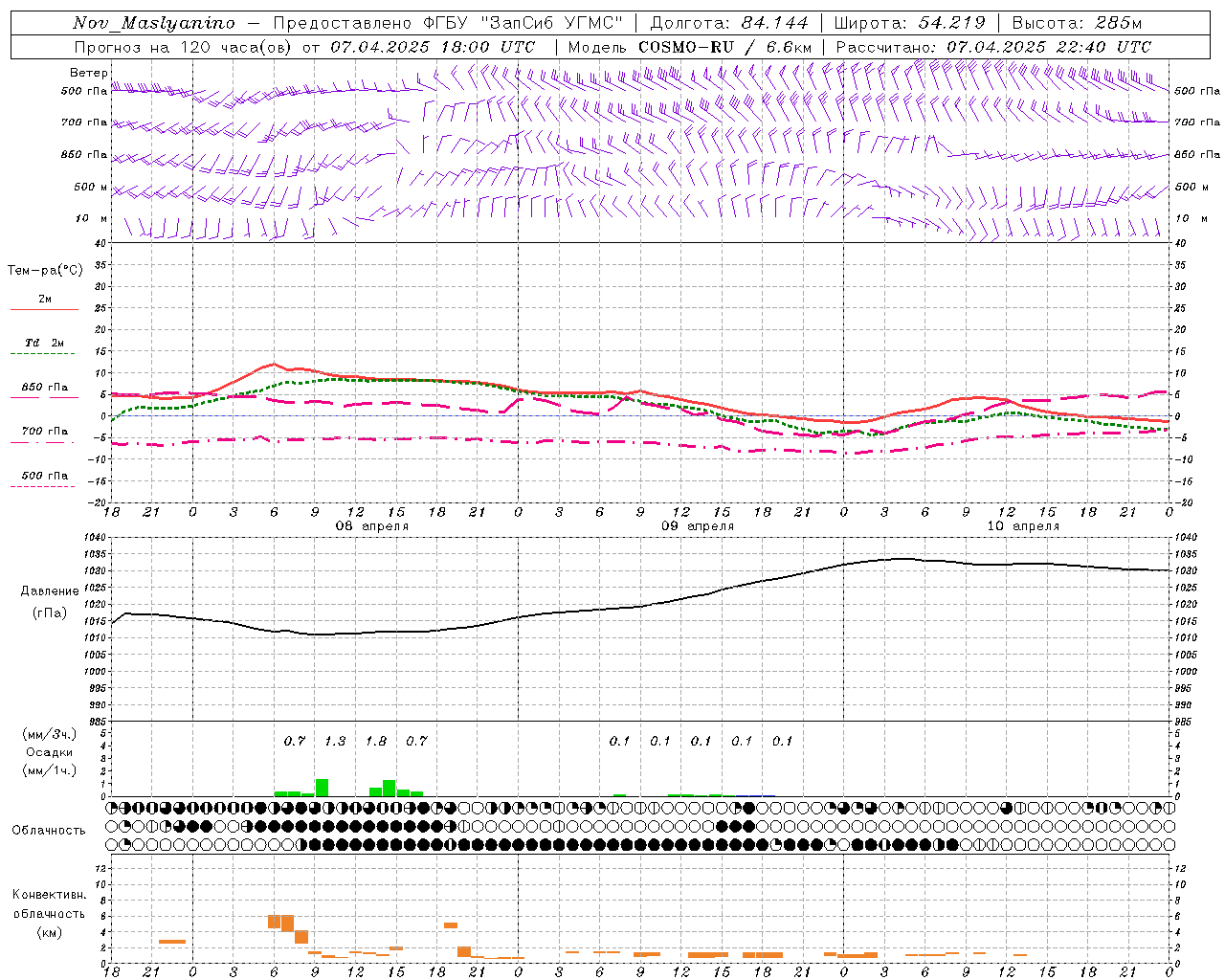Click the 09 апреля date label
This screenshot has height=980, width=1225.
(x=698, y=526)
